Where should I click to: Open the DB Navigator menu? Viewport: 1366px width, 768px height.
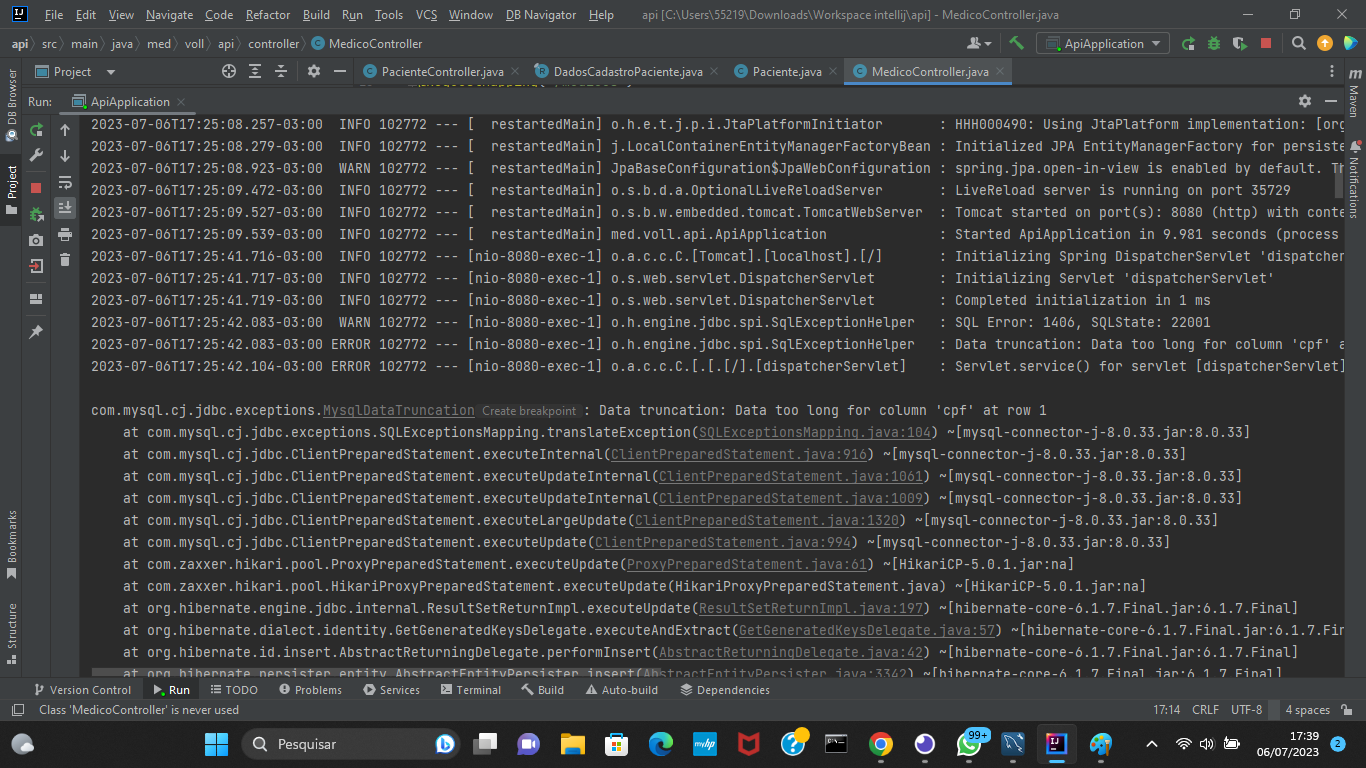pos(541,15)
